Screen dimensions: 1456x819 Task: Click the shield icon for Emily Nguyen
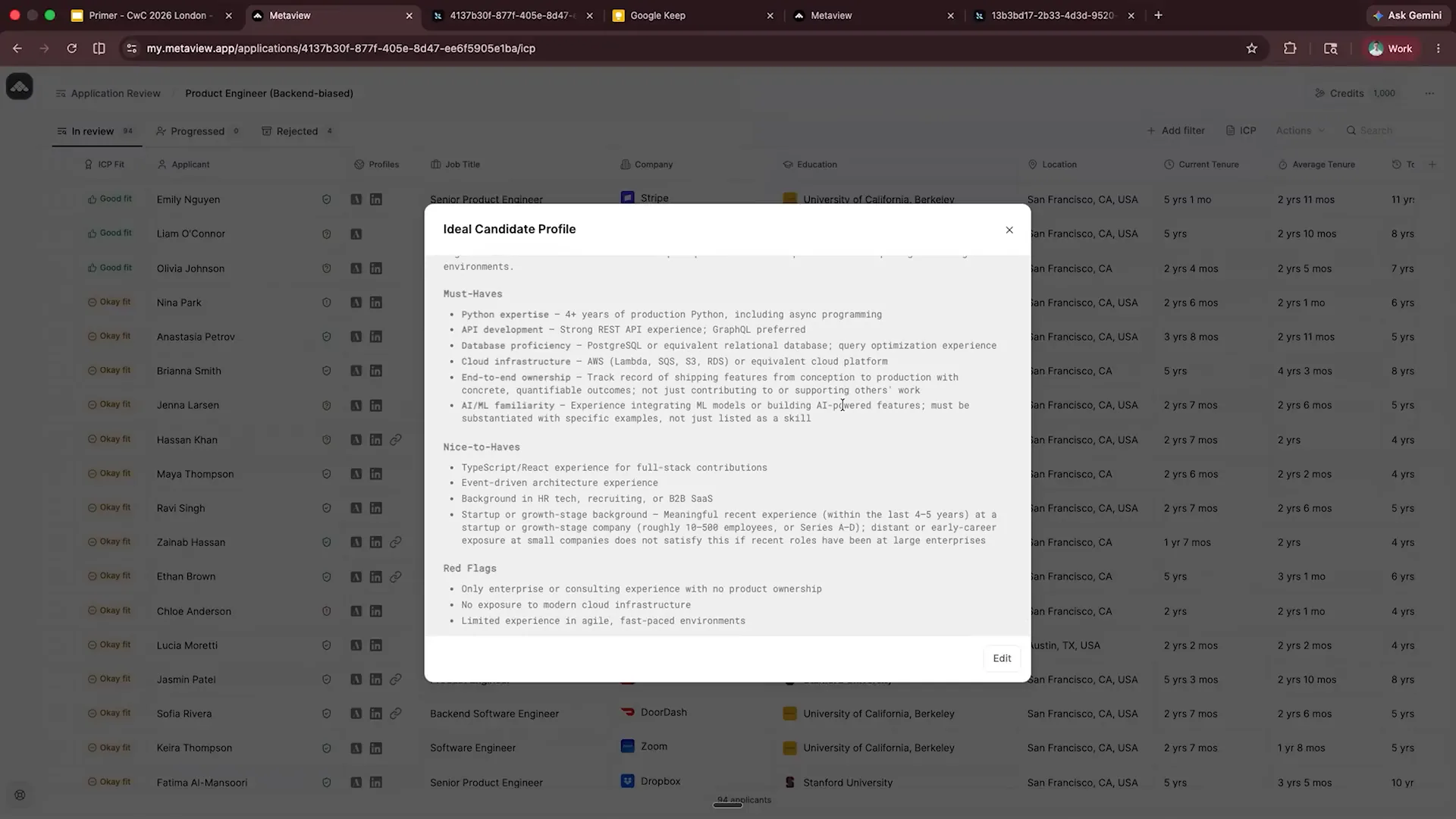[327, 199]
